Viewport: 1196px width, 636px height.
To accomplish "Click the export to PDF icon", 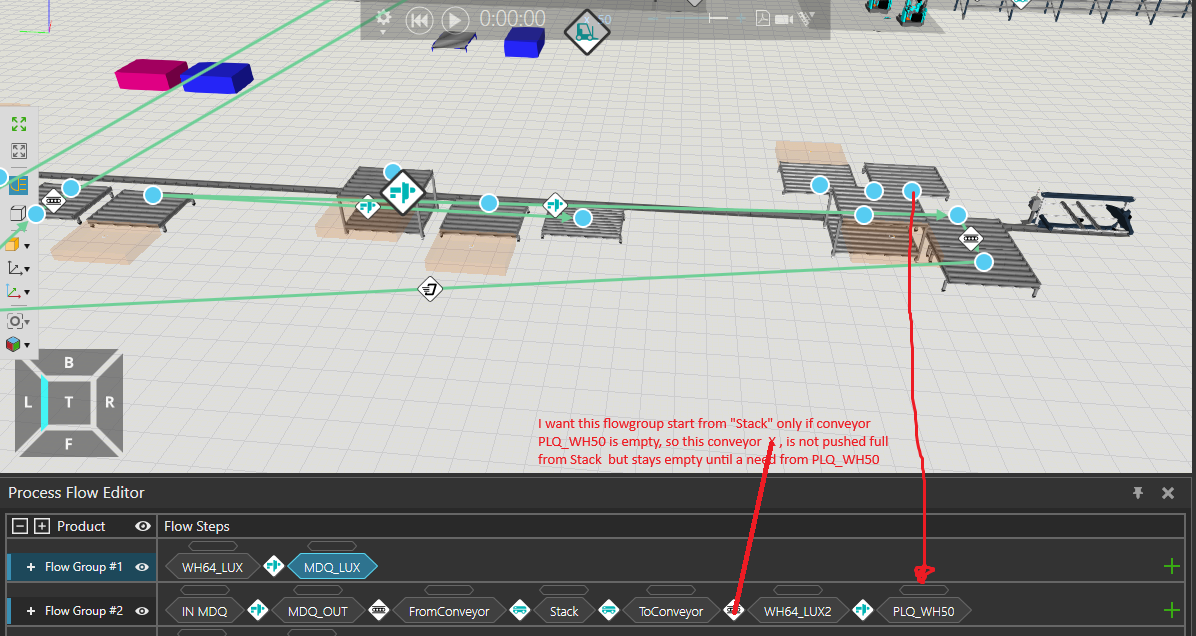I will tap(763, 18).
